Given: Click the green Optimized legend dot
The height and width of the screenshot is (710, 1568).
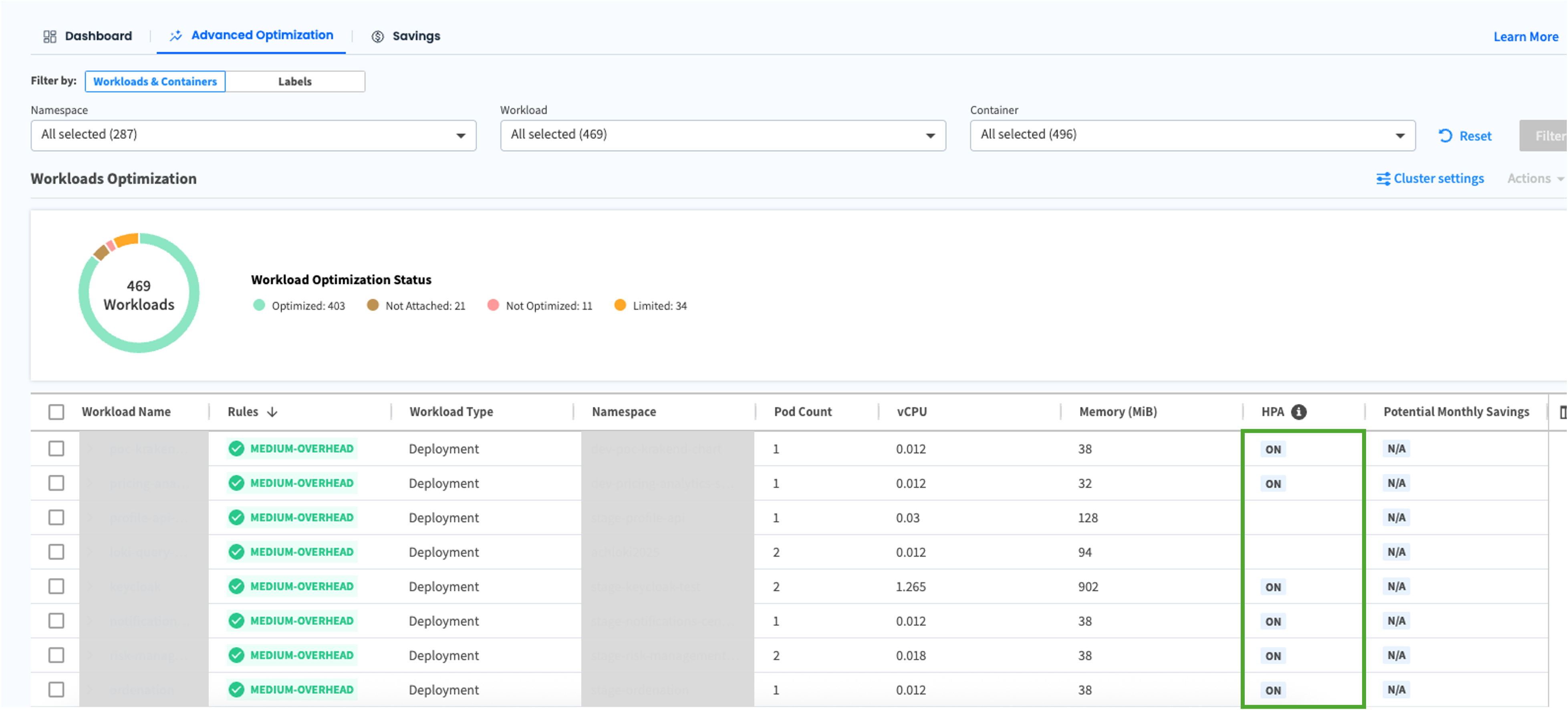Looking at the screenshot, I should (x=259, y=306).
